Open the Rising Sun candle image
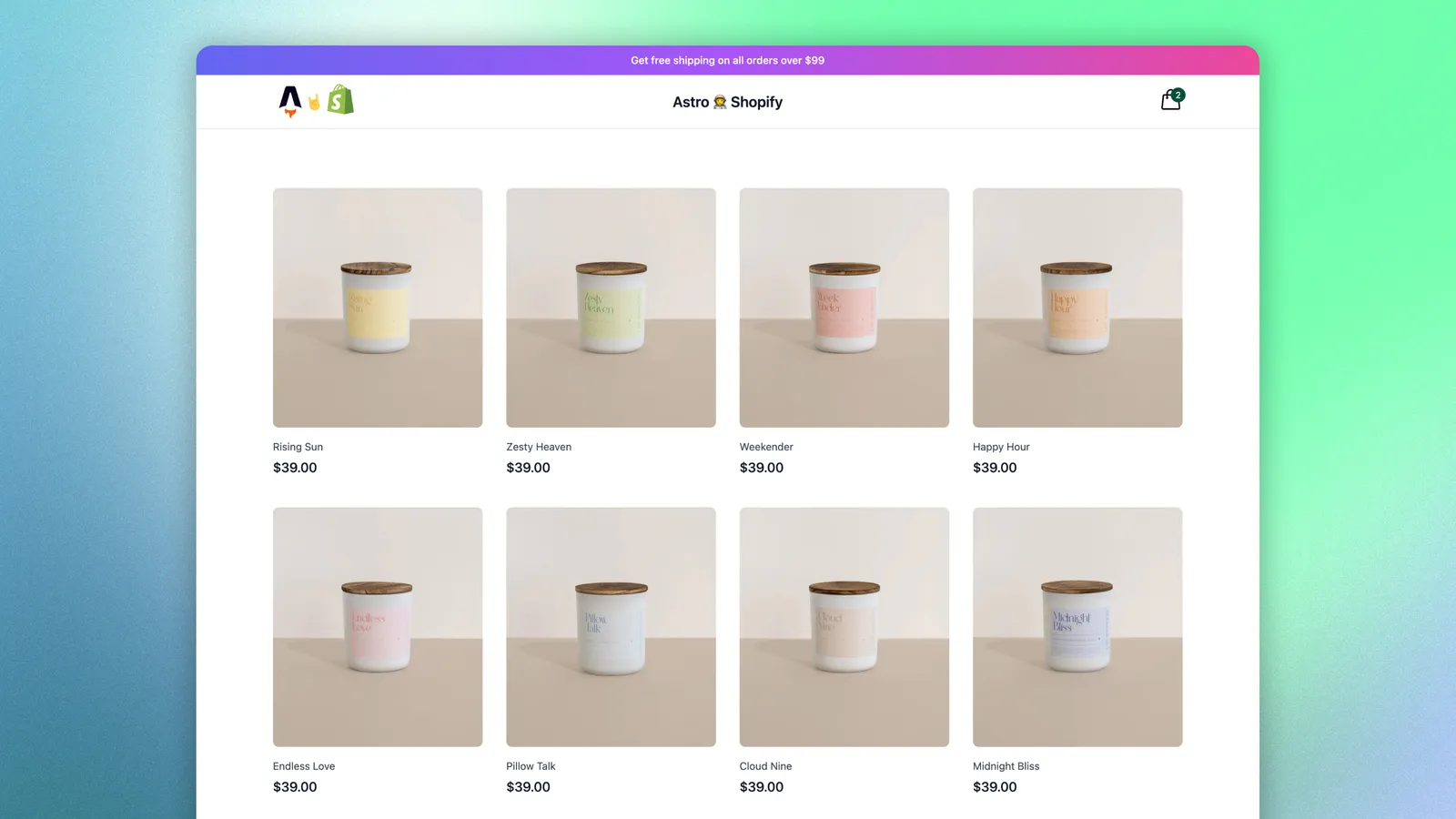Image resolution: width=1456 pixels, height=819 pixels. tap(378, 308)
